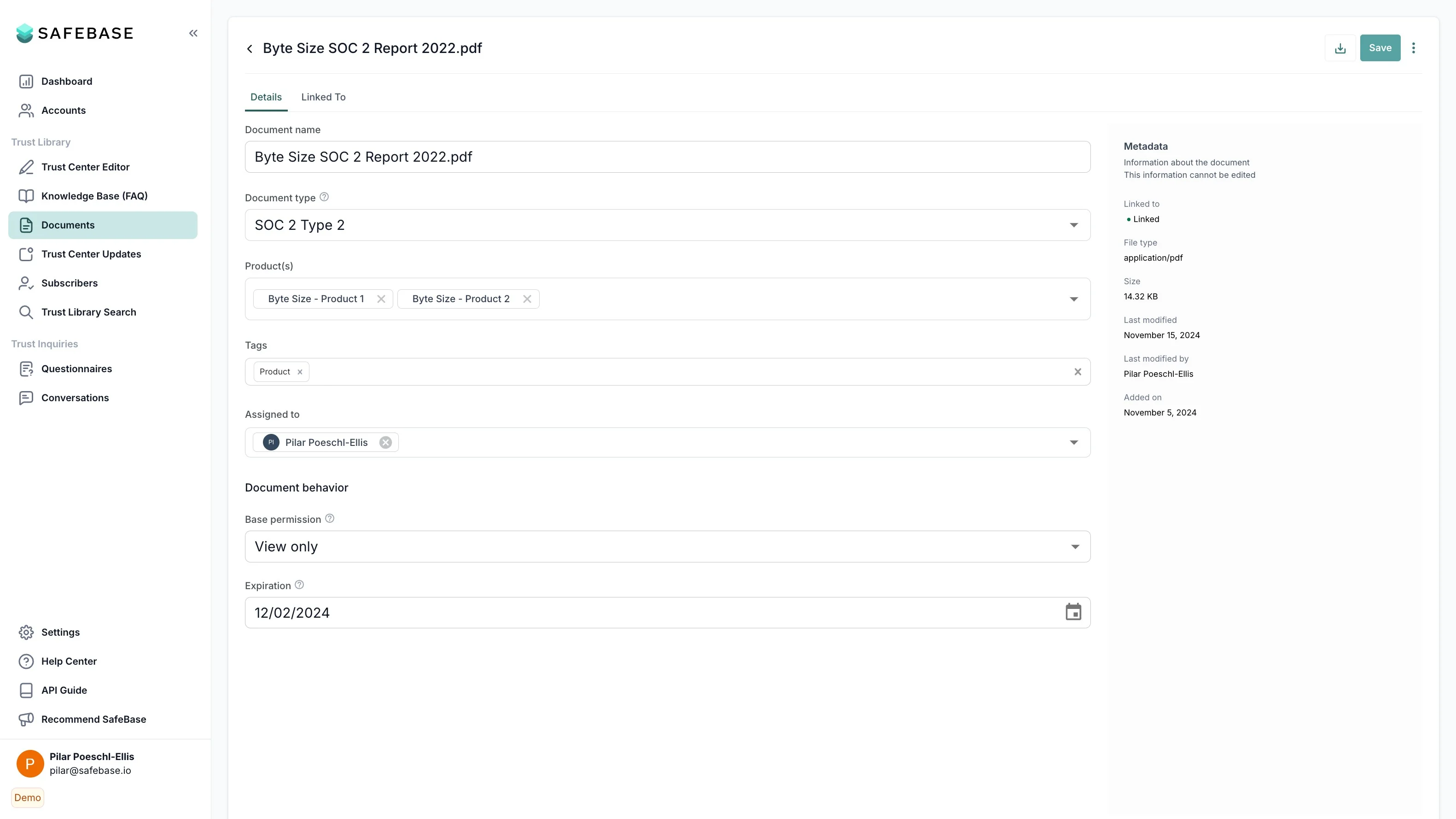1456x819 pixels.
Task: Remove Byte Size - Product 2 chip
Action: (527, 298)
